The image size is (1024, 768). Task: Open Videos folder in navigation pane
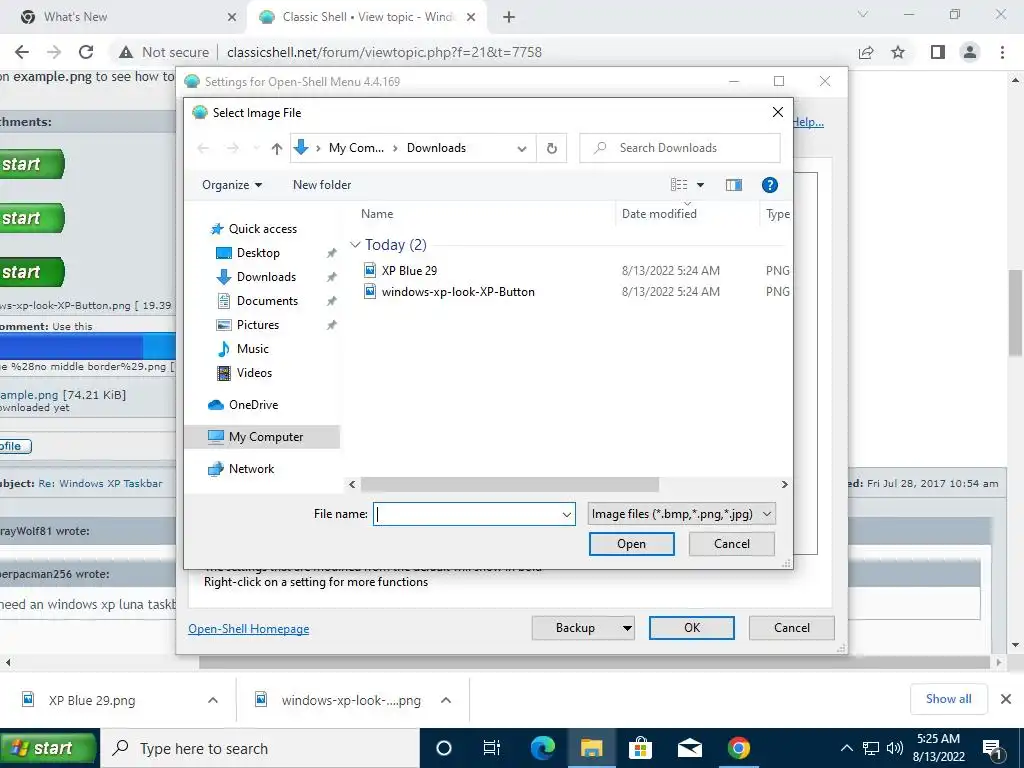click(253, 373)
